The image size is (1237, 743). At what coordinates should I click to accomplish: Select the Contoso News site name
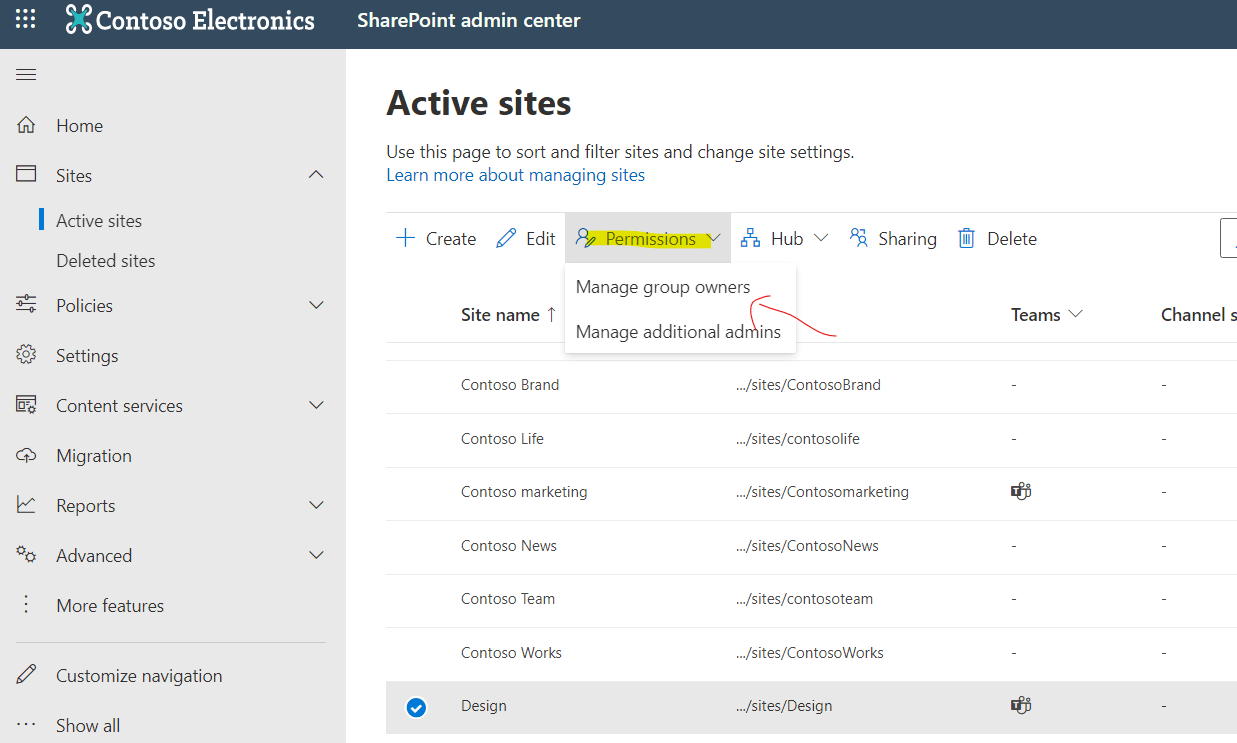(x=509, y=545)
